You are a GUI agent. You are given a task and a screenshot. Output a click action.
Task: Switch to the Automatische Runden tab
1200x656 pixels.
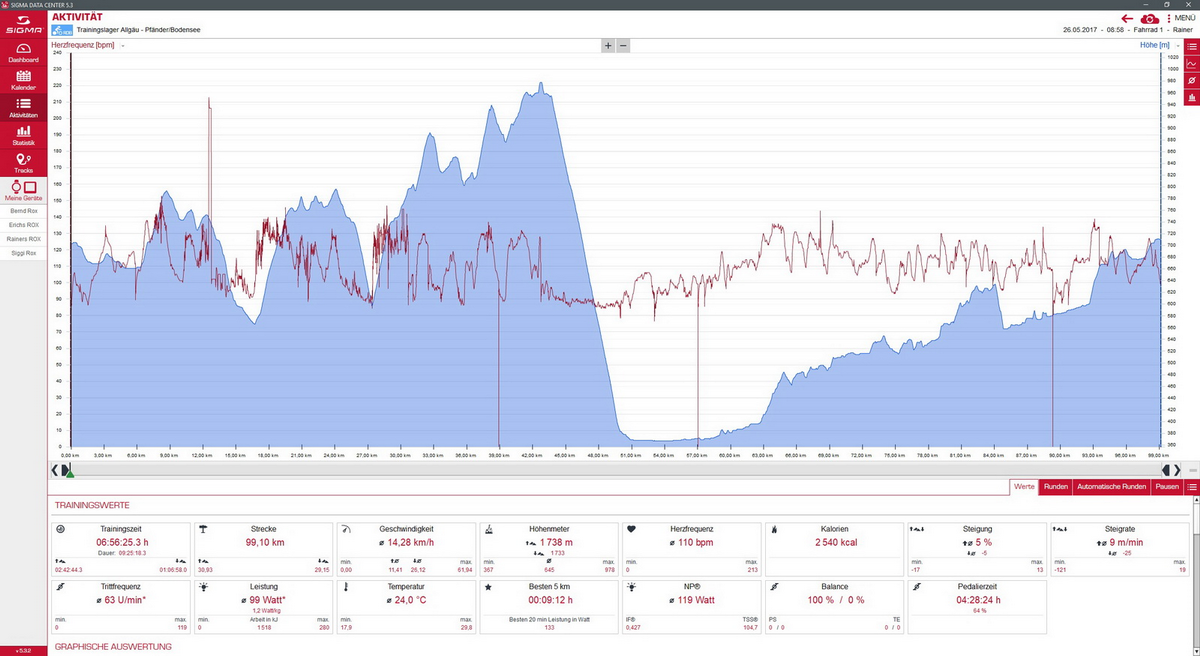1111,487
